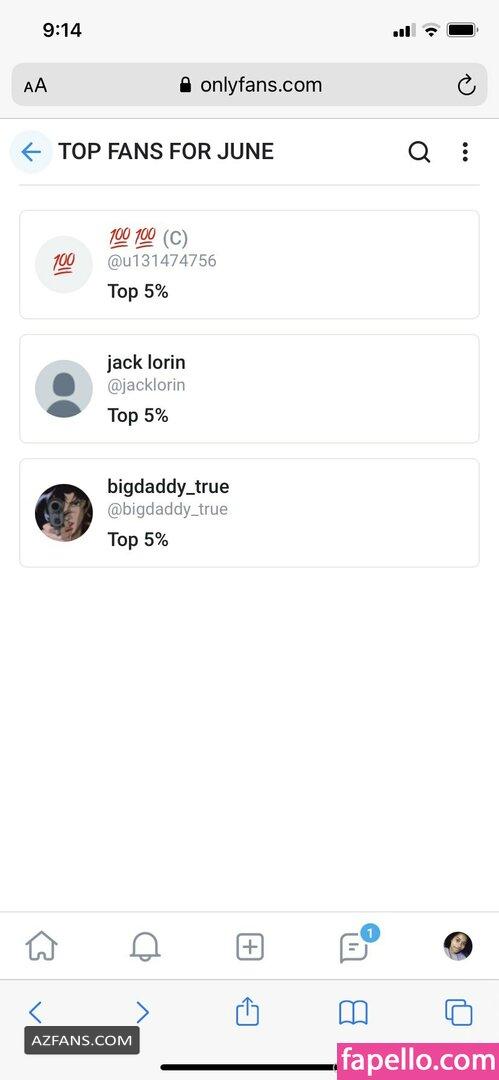Show Safari open tabs overview
The height and width of the screenshot is (1080, 499).
tap(458, 1012)
